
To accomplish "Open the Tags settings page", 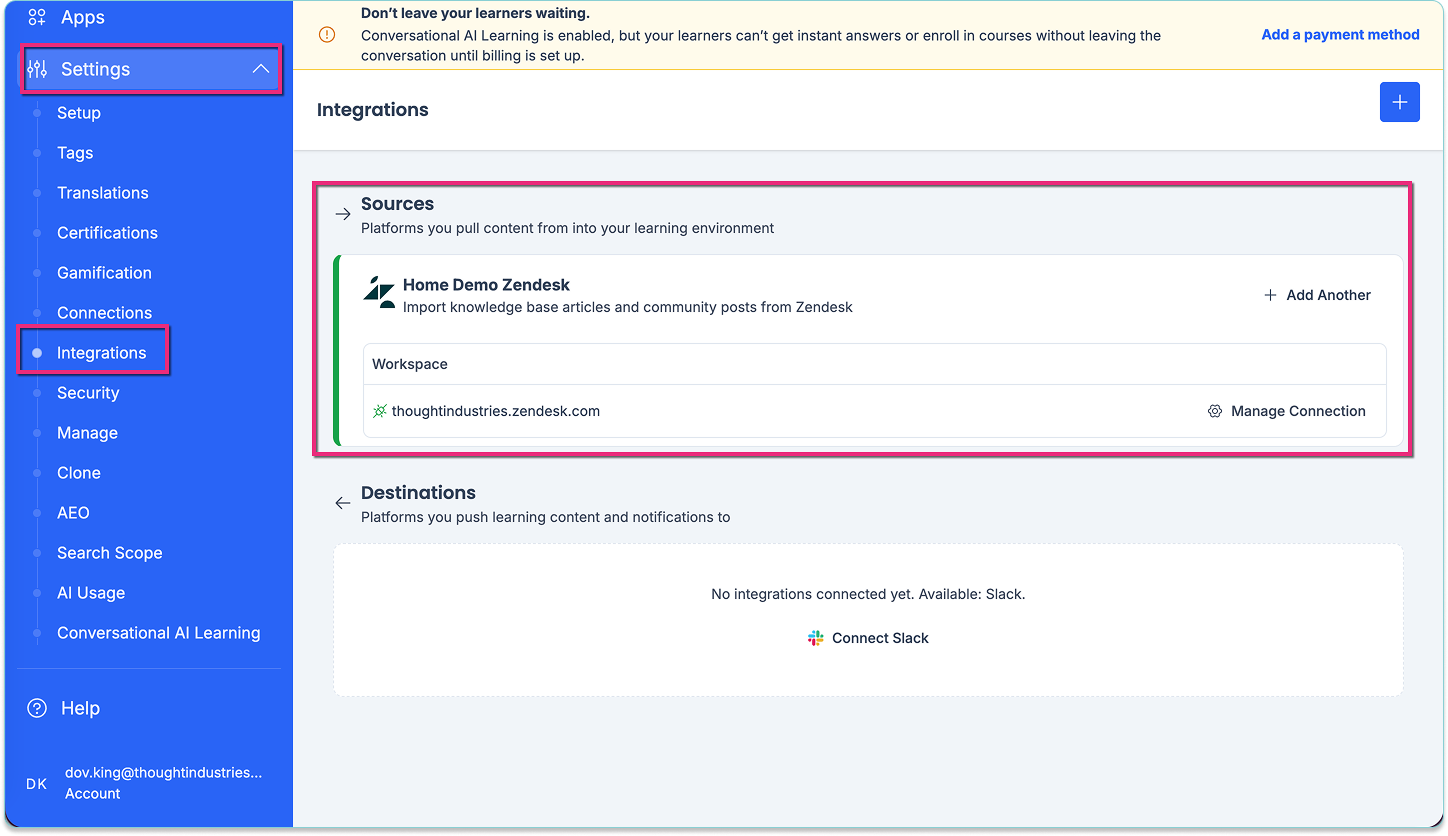I will click(x=75, y=153).
